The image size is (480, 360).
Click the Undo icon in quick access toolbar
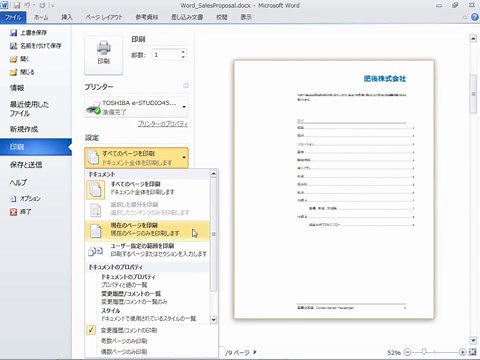pos(27,5)
